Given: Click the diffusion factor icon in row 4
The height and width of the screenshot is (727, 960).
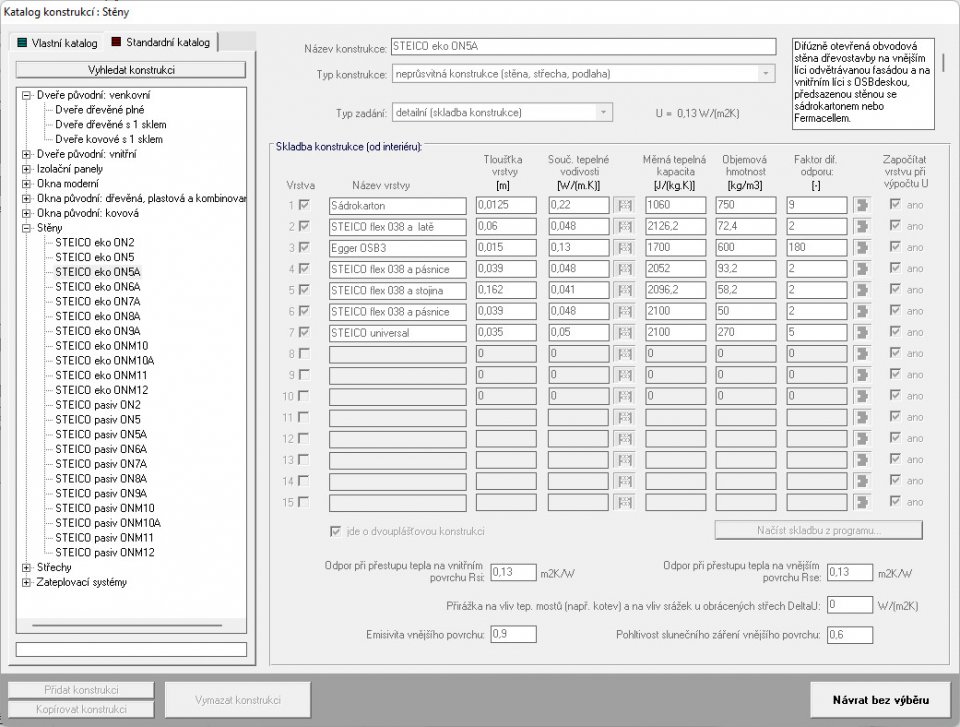Looking at the screenshot, I should click(862, 269).
